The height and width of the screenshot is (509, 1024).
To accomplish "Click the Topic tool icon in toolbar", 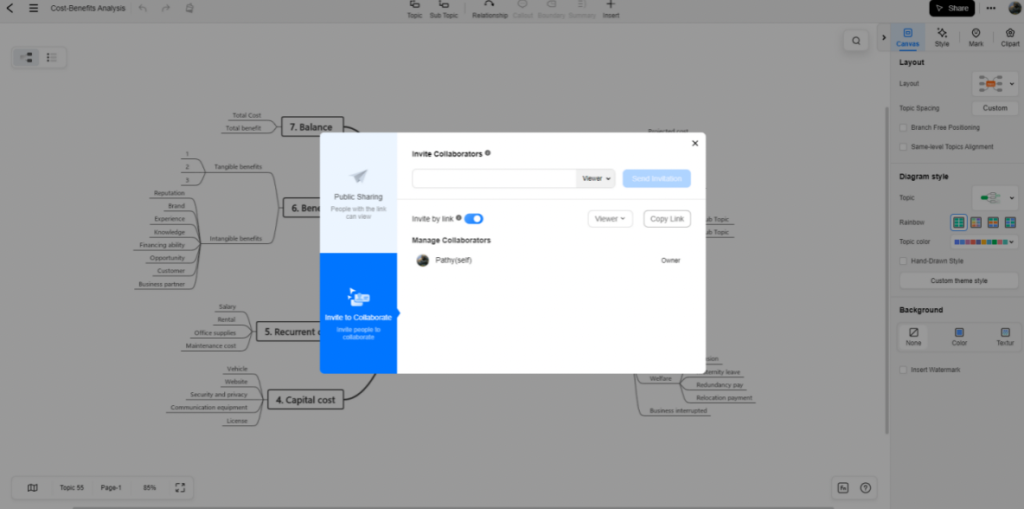I will pyautogui.click(x=414, y=6).
